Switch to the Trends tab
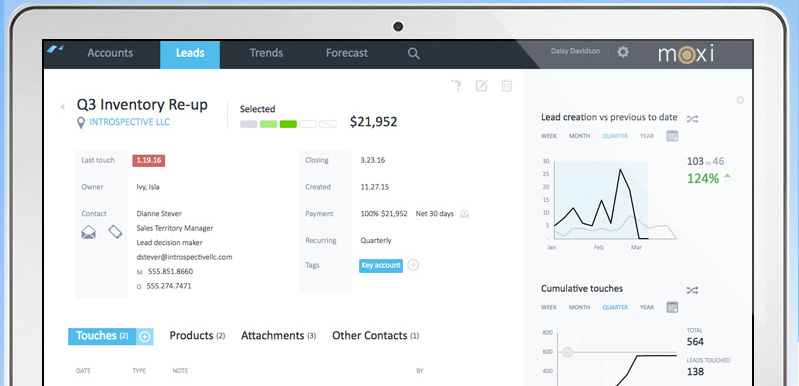 (266, 53)
